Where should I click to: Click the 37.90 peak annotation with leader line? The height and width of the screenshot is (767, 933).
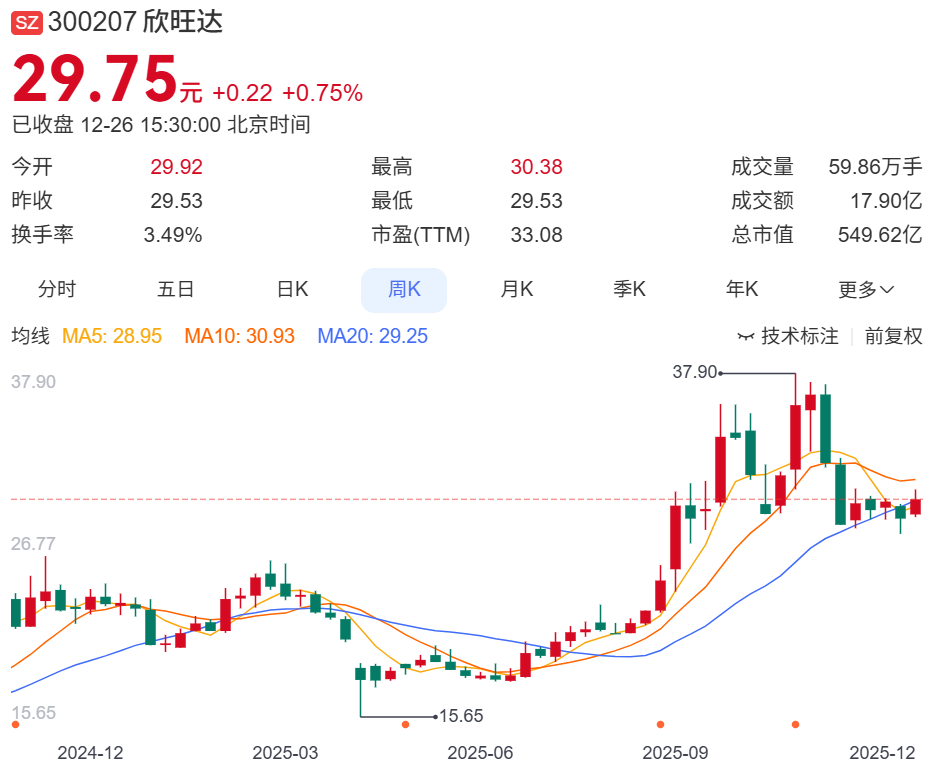[x=696, y=372]
